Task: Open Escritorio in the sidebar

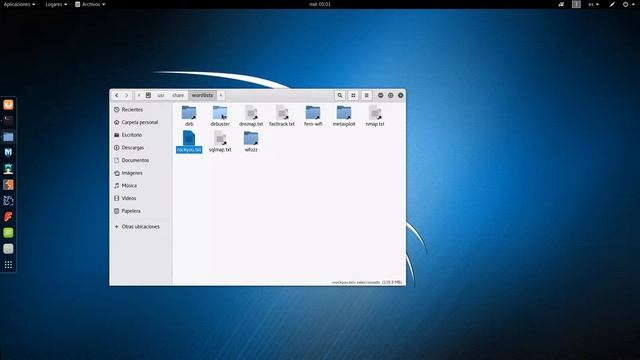Action: (141, 135)
